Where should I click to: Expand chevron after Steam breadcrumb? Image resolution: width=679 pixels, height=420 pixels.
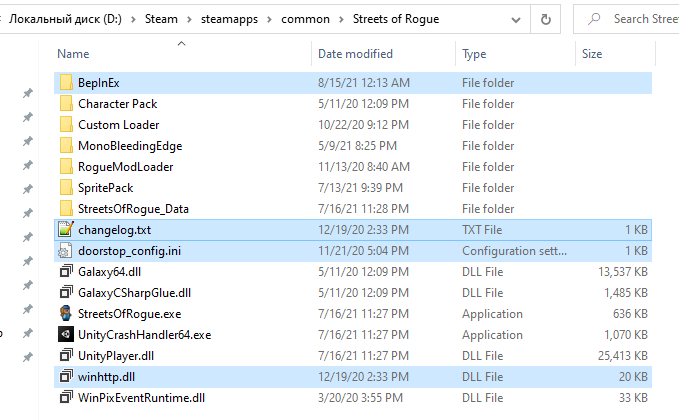pos(189,19)
